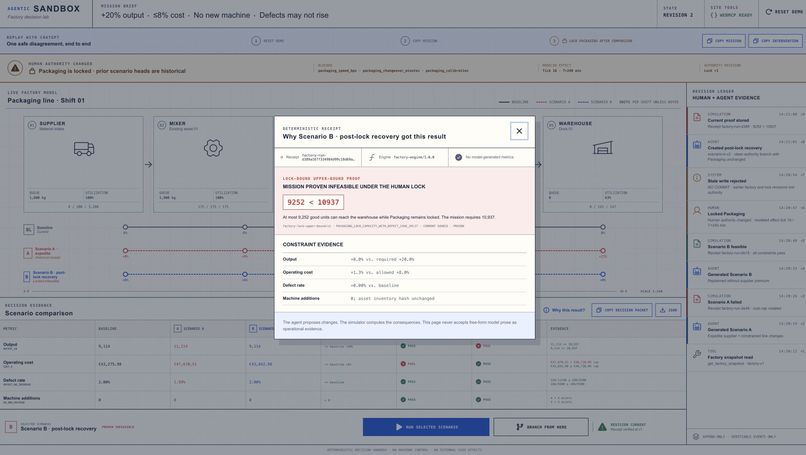Click the Copy Mission button
Screen dimensions: 806x455
click(724, 41)
